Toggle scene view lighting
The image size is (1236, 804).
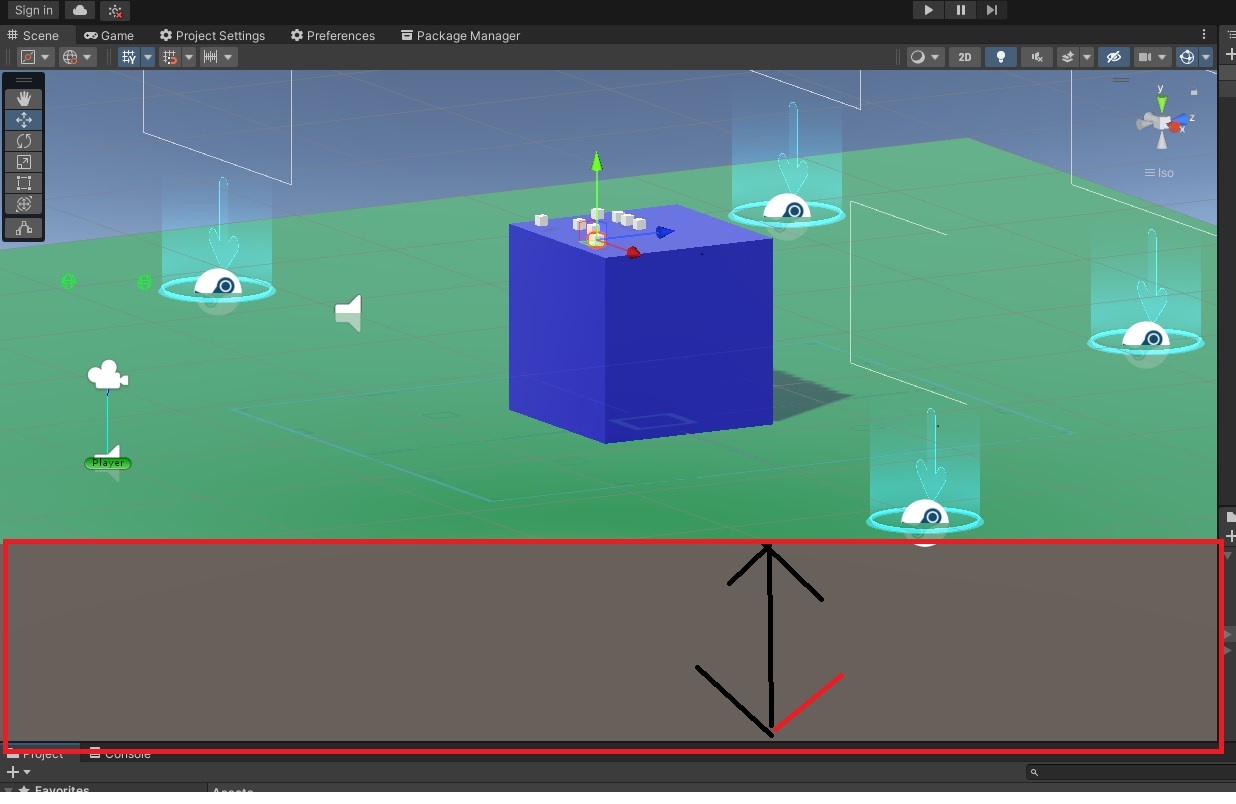1001,57
